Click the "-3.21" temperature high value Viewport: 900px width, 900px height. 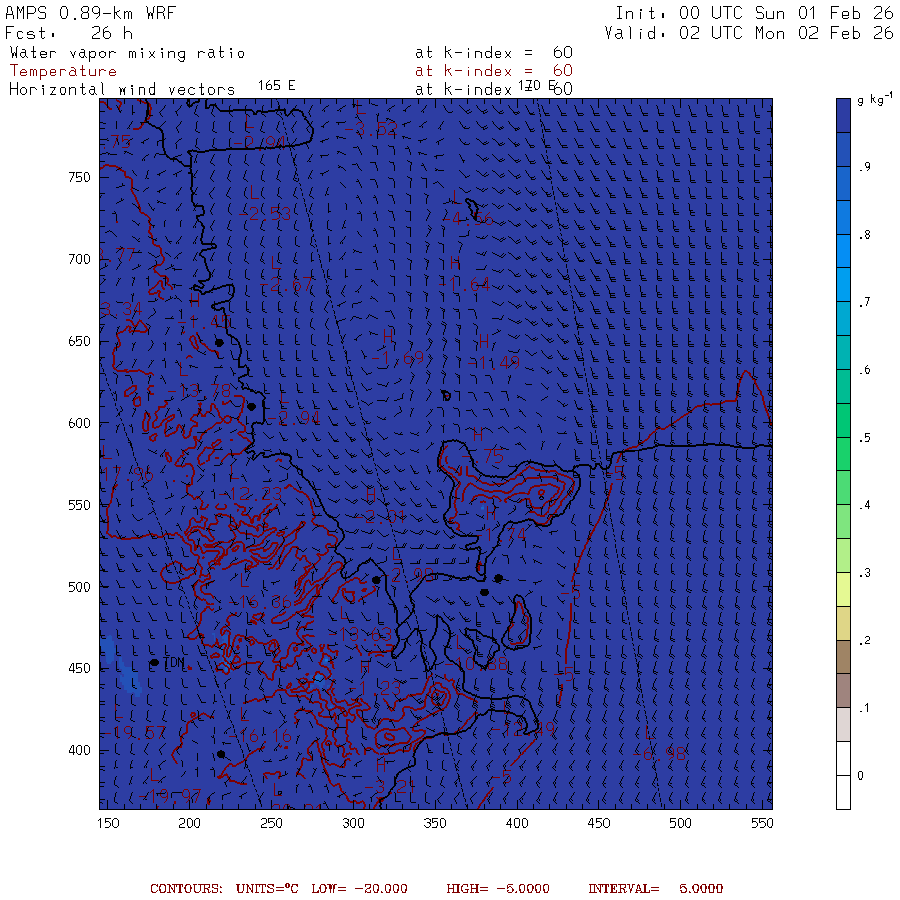pyautogui.click(x=389, y=786)
